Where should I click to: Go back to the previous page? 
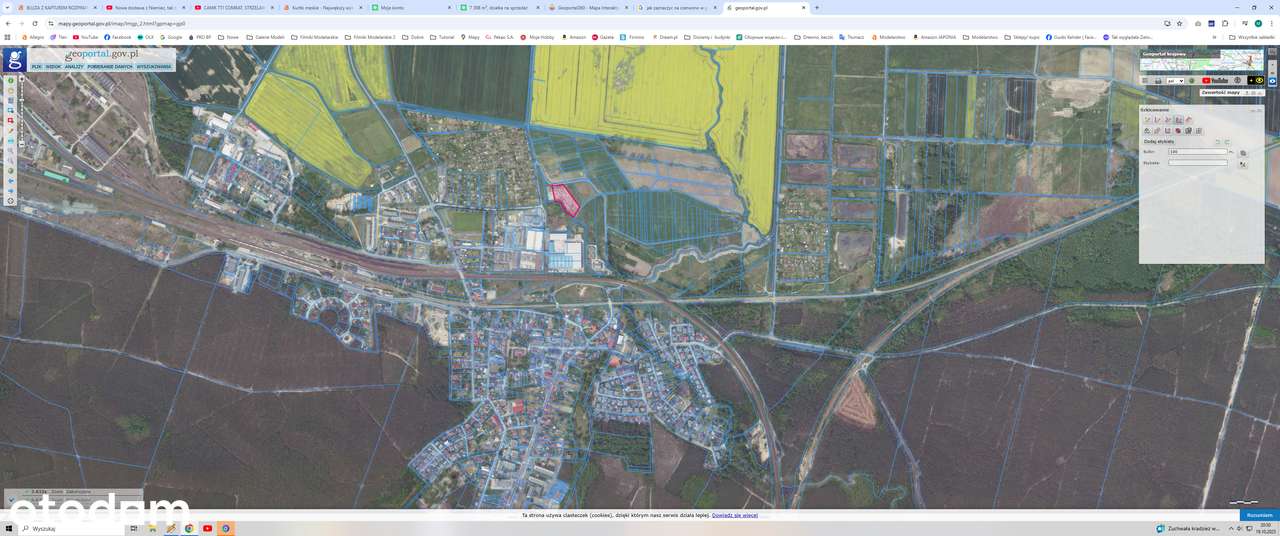point(8,23)
